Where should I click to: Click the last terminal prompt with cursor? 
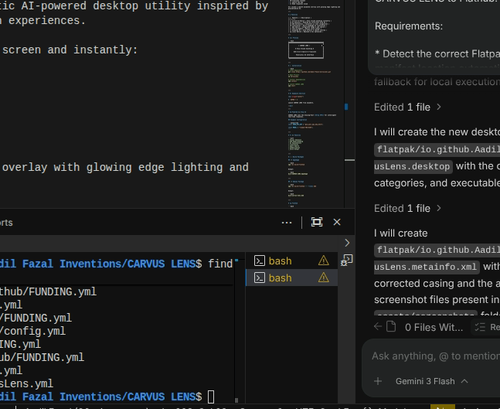tap(107, 397)
